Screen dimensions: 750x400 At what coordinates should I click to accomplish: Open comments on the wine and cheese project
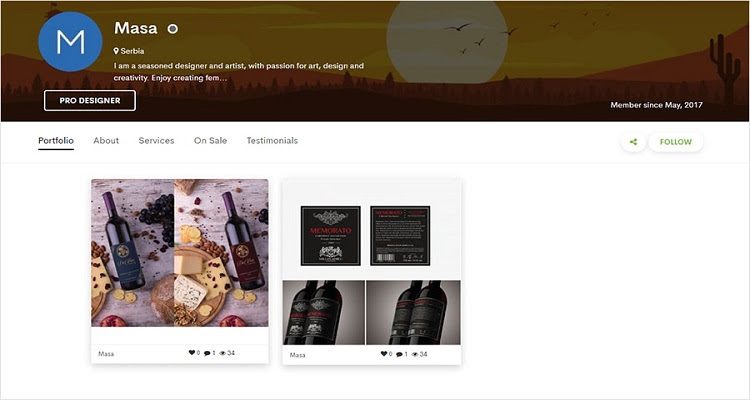tap(207, 353)
